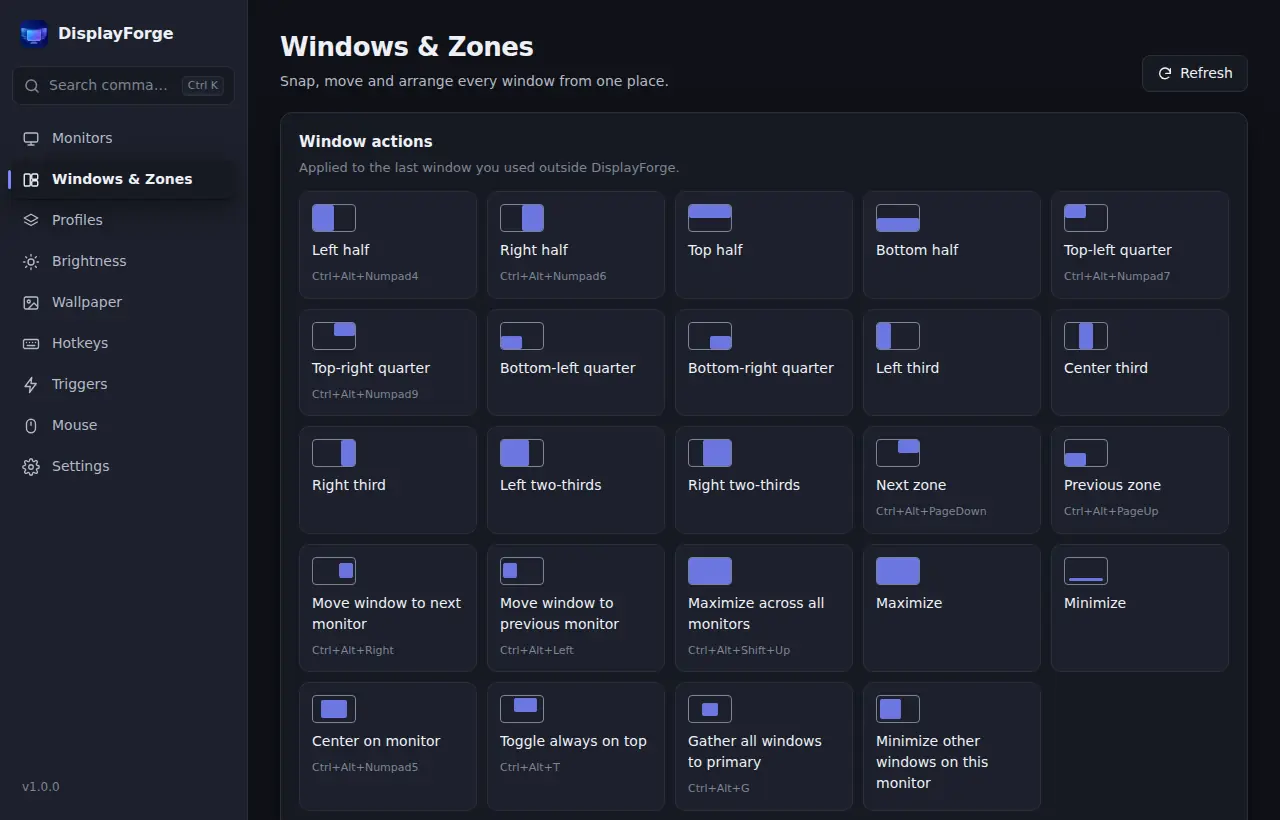Click the Top-left quarter icon
Viewport: 1280px width, 820px height.
tap(1086, 218)
